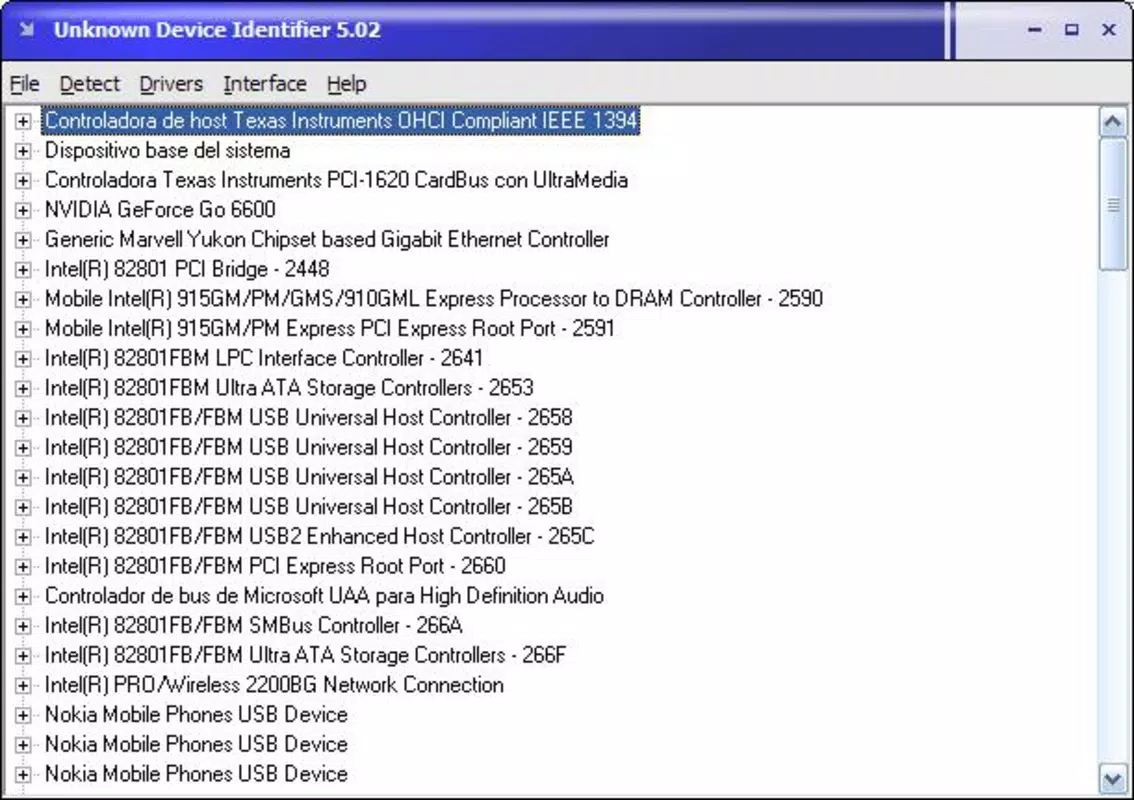Viewport: 1134px width, 800px height.
Task: Expand the USB Universal Host Controller - 2659 node
Action: (23, 447)
